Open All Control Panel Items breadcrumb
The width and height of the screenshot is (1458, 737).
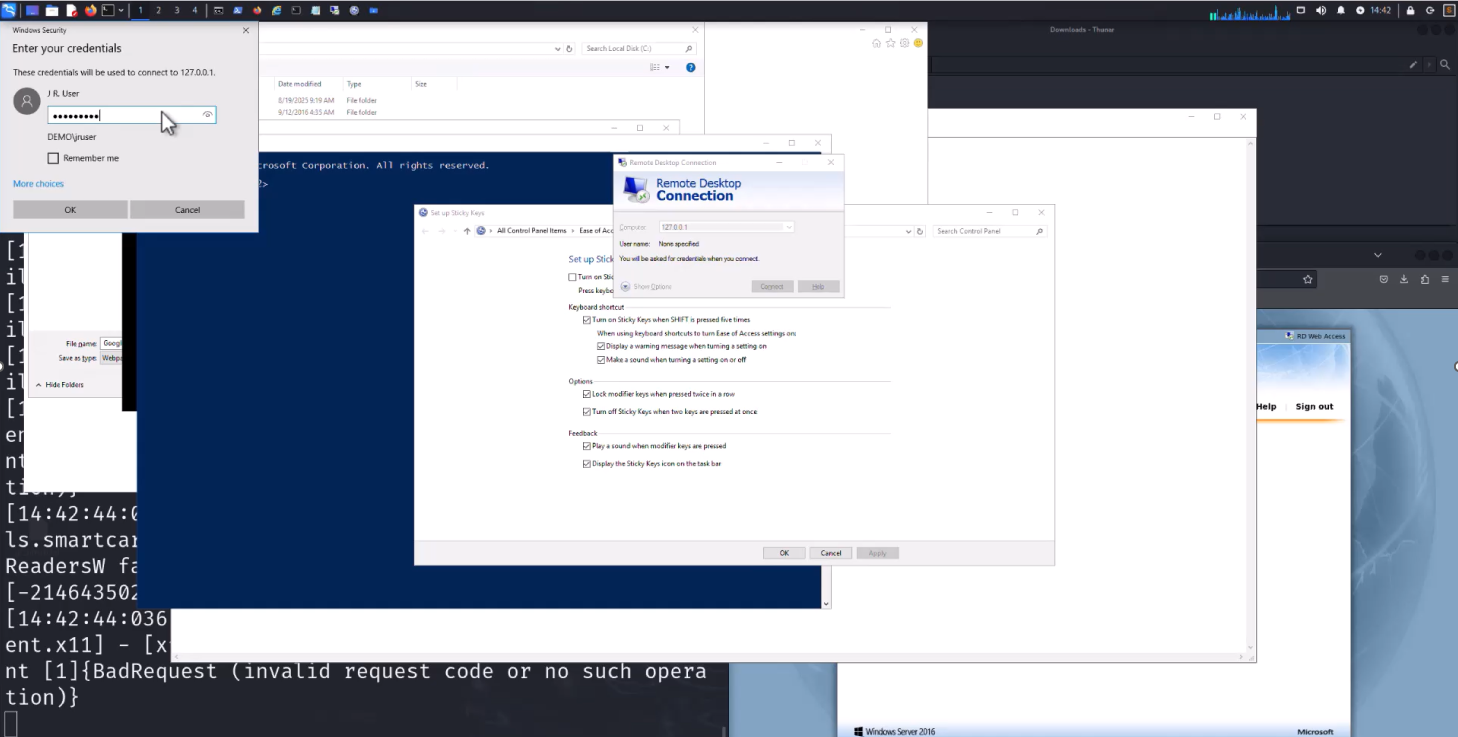coord(532,230)
